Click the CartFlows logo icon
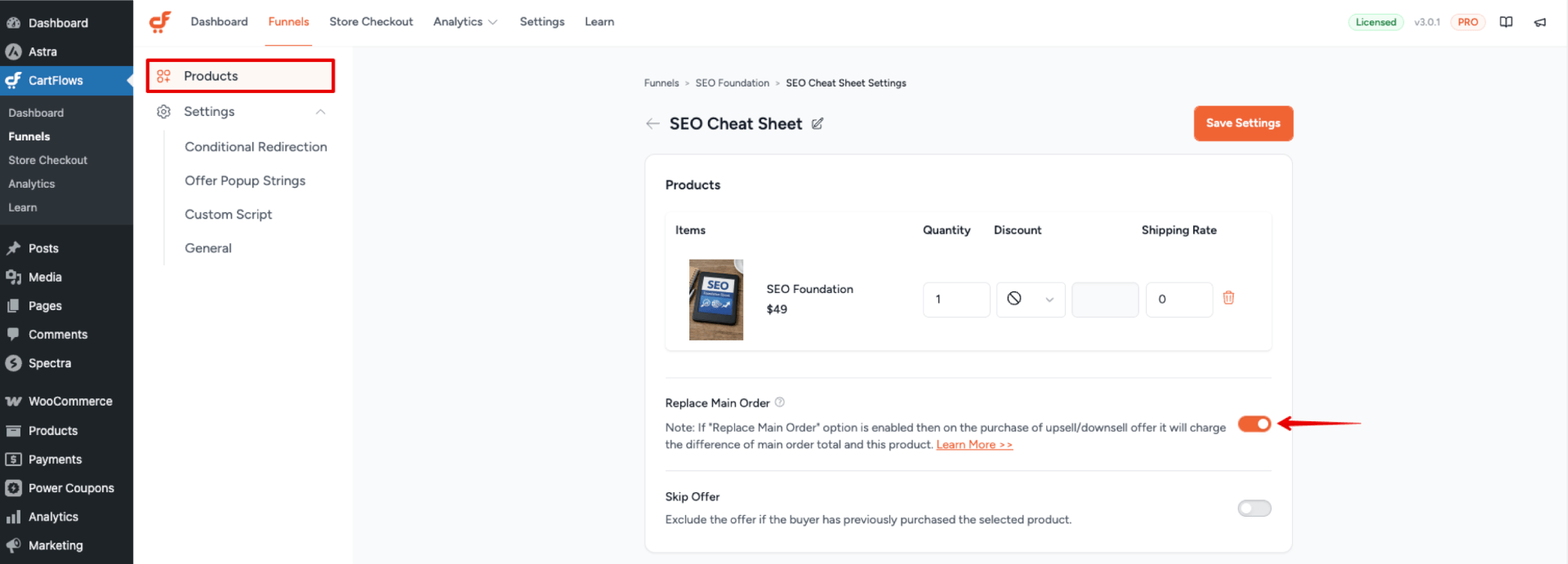 pyautogui.click(x=160, y=22)
